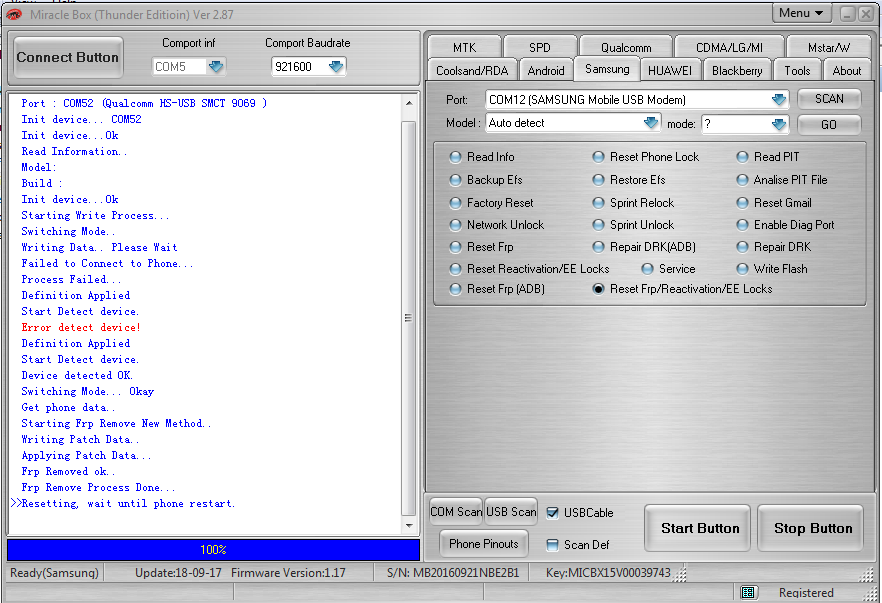Toggle the USBCable checkbox
The width and height of the screenshot is (882, 603).
552,512
